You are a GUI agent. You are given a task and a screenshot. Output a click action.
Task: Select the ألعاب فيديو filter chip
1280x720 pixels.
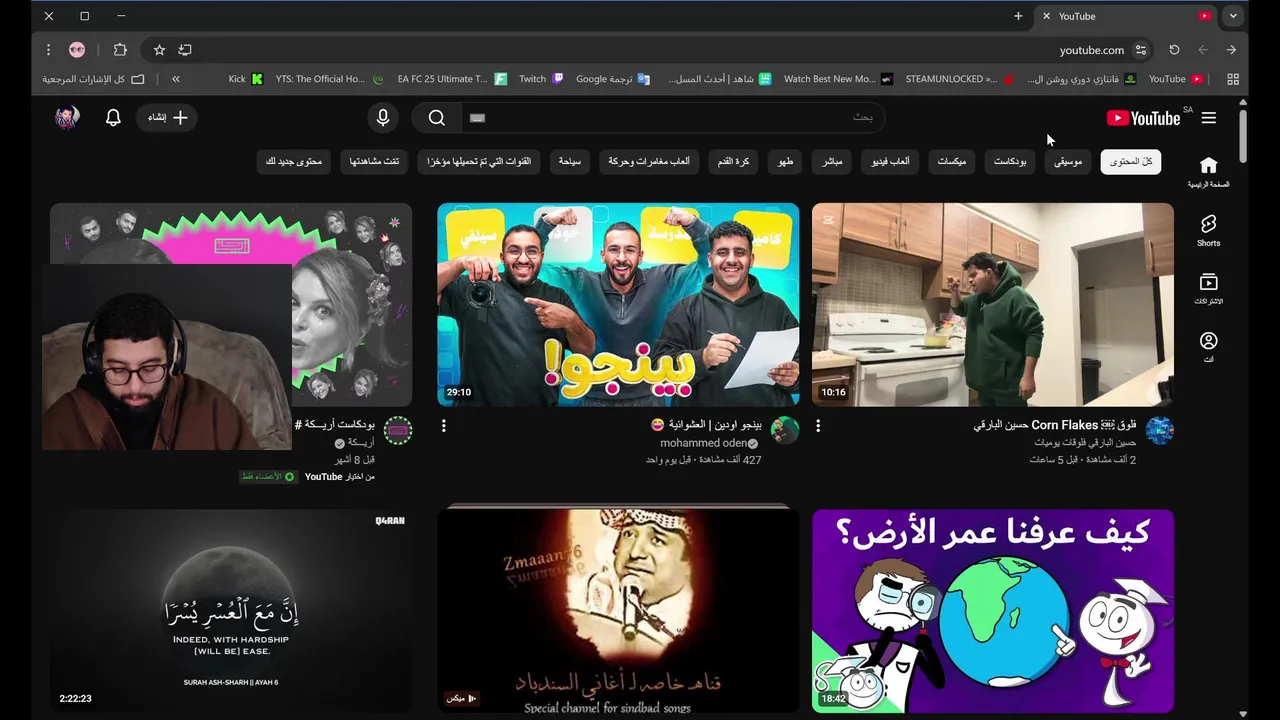890,161
